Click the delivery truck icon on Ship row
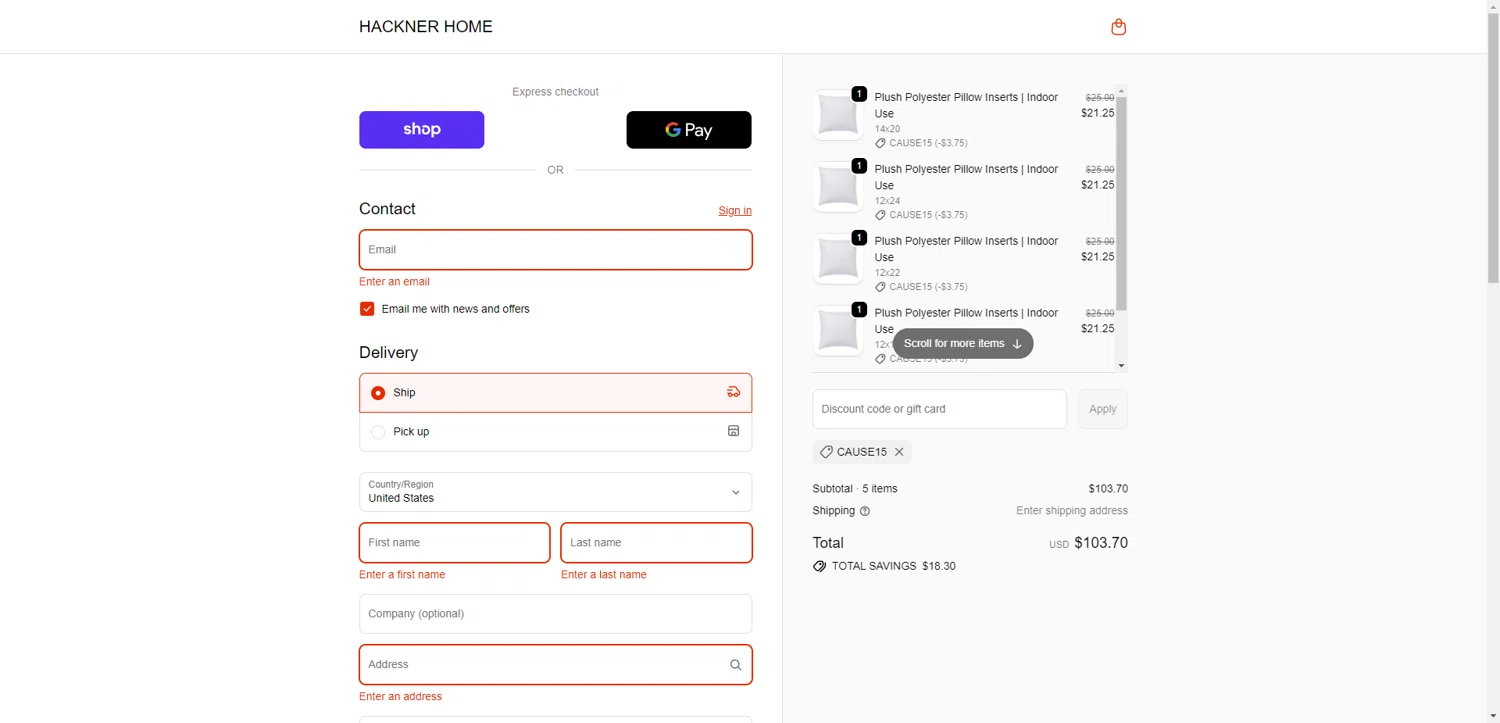 733,393
